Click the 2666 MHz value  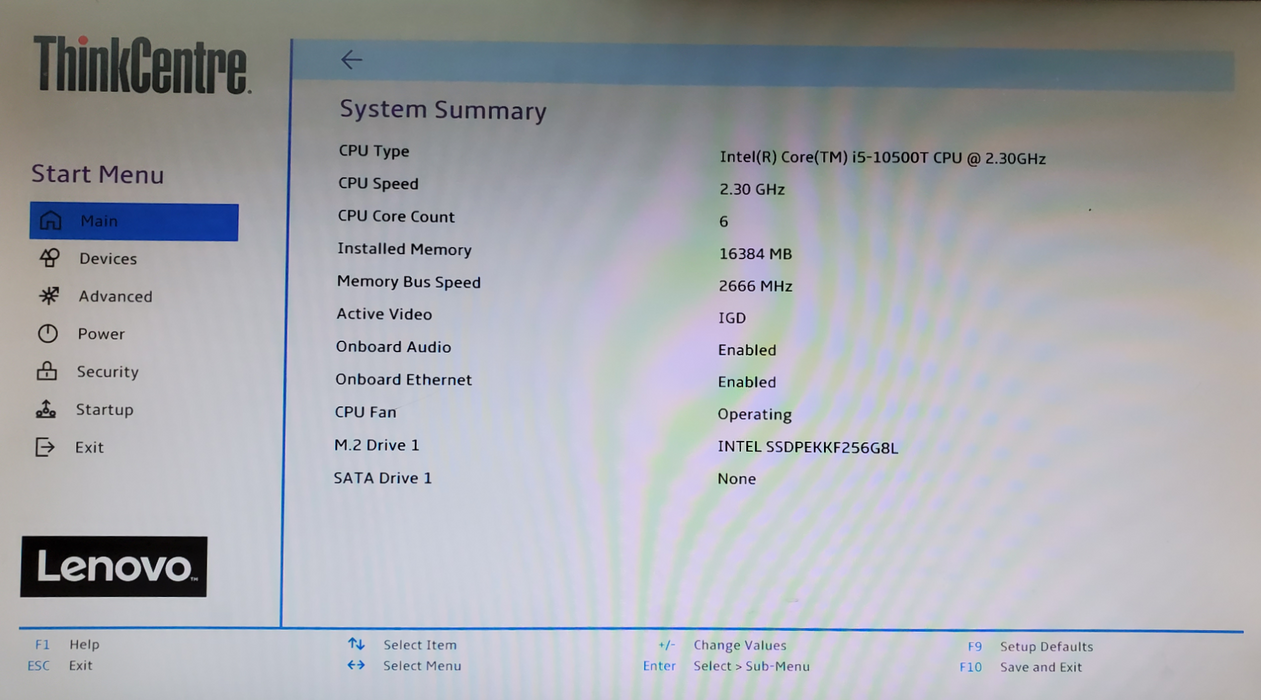pos(755,286)
